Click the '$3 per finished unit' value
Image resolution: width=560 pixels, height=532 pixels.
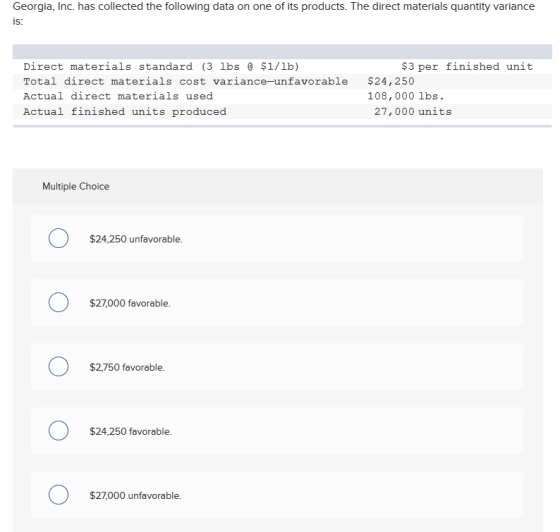click(467, 66)
